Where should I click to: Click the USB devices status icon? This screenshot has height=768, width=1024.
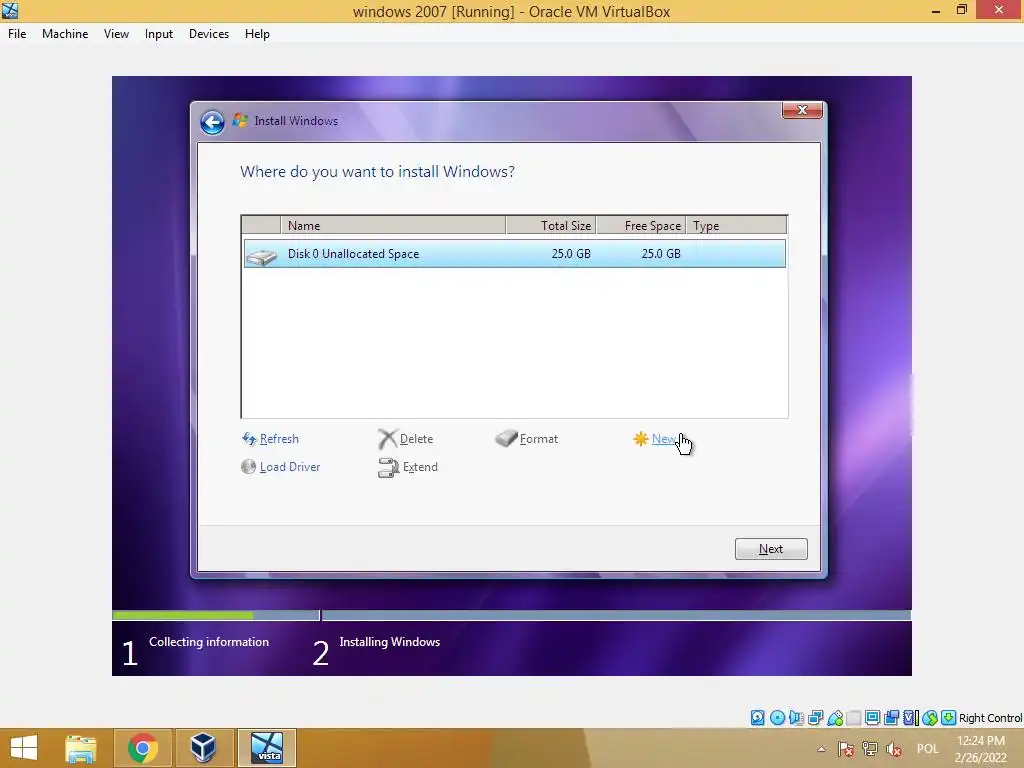tap(835, 718)
